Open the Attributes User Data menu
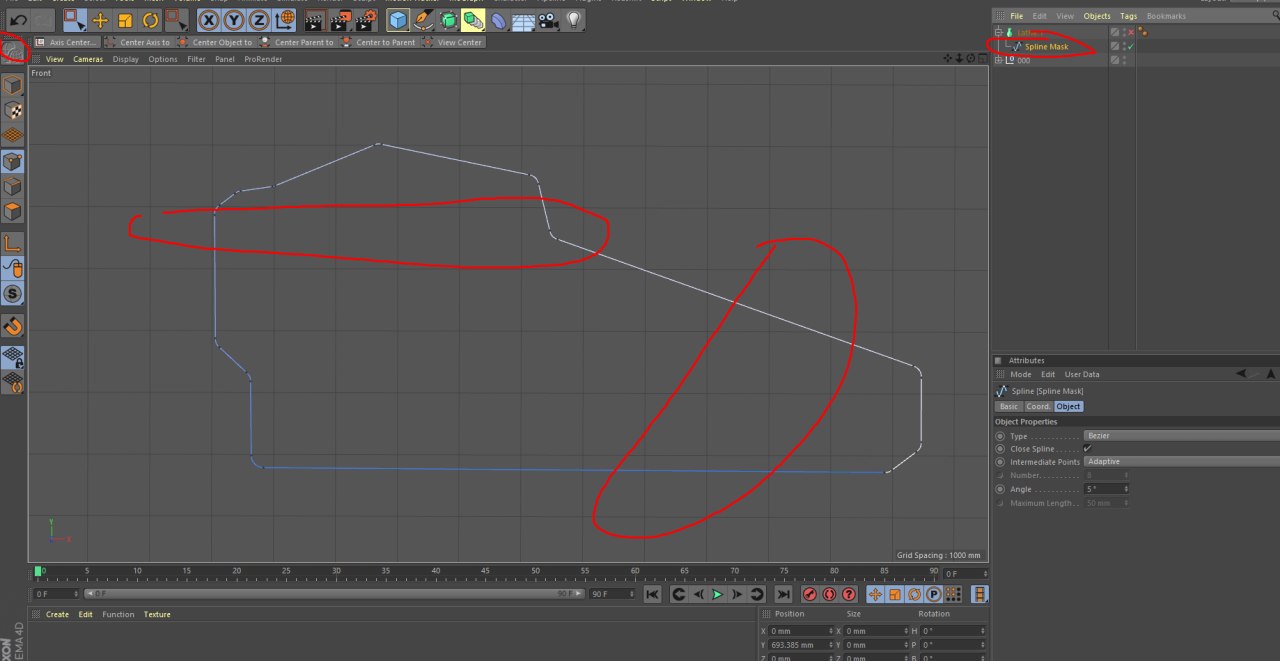The width and height of the screenshot is (1280, 661). [x=1081, y=374]
